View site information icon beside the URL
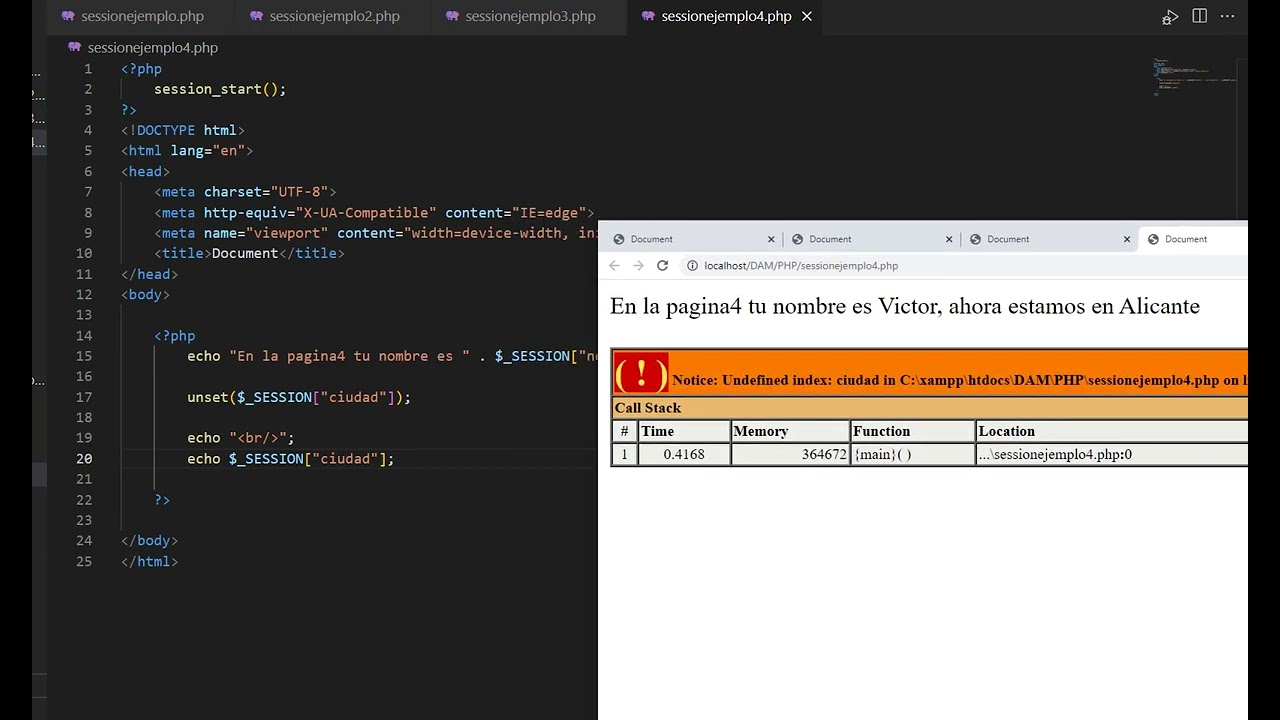Screen dimensions: 1280x720 (x=691, y=266)
